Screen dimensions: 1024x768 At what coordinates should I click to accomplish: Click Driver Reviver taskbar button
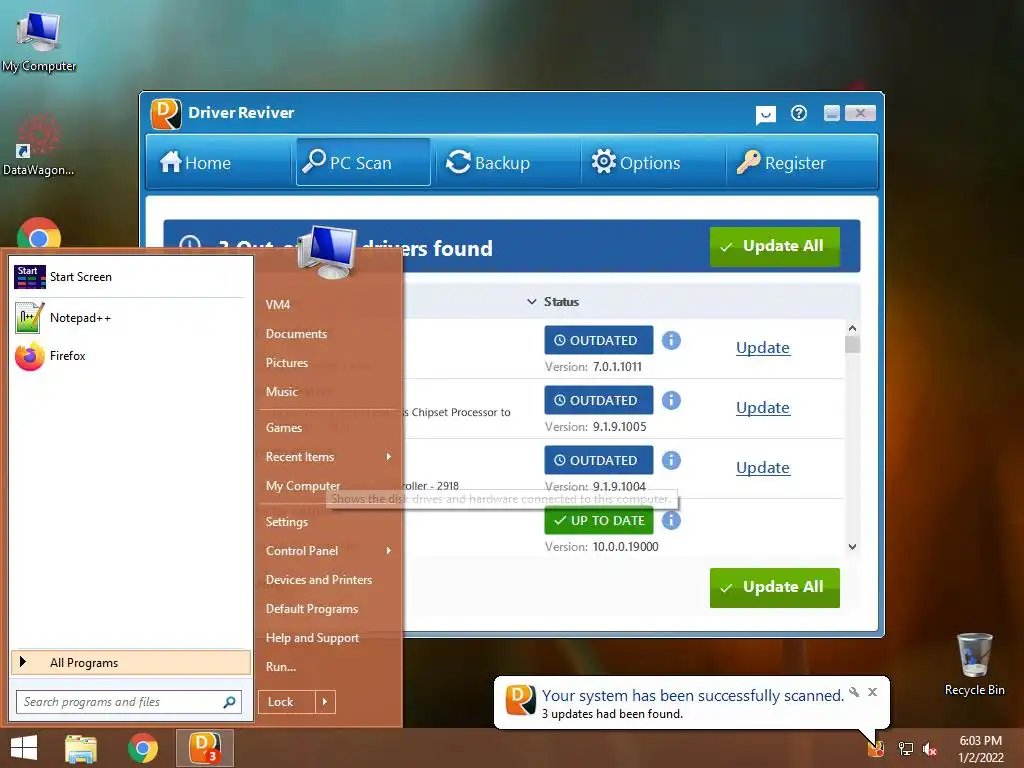click(204, 748)
